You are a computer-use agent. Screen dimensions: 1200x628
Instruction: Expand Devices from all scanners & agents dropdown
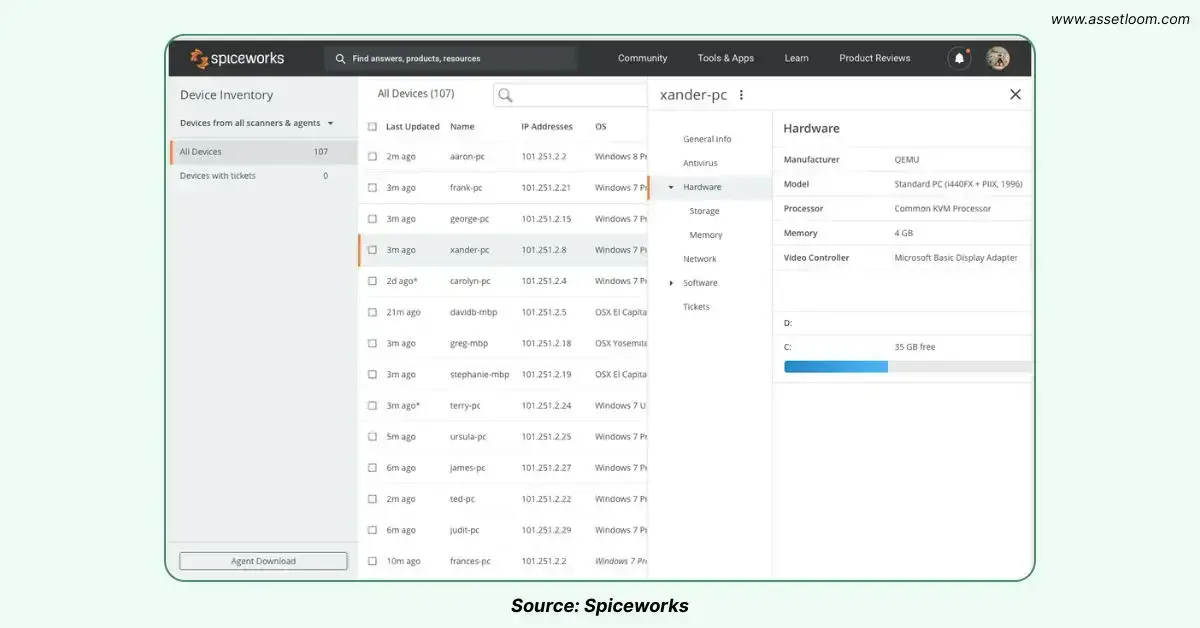(257, 123)
